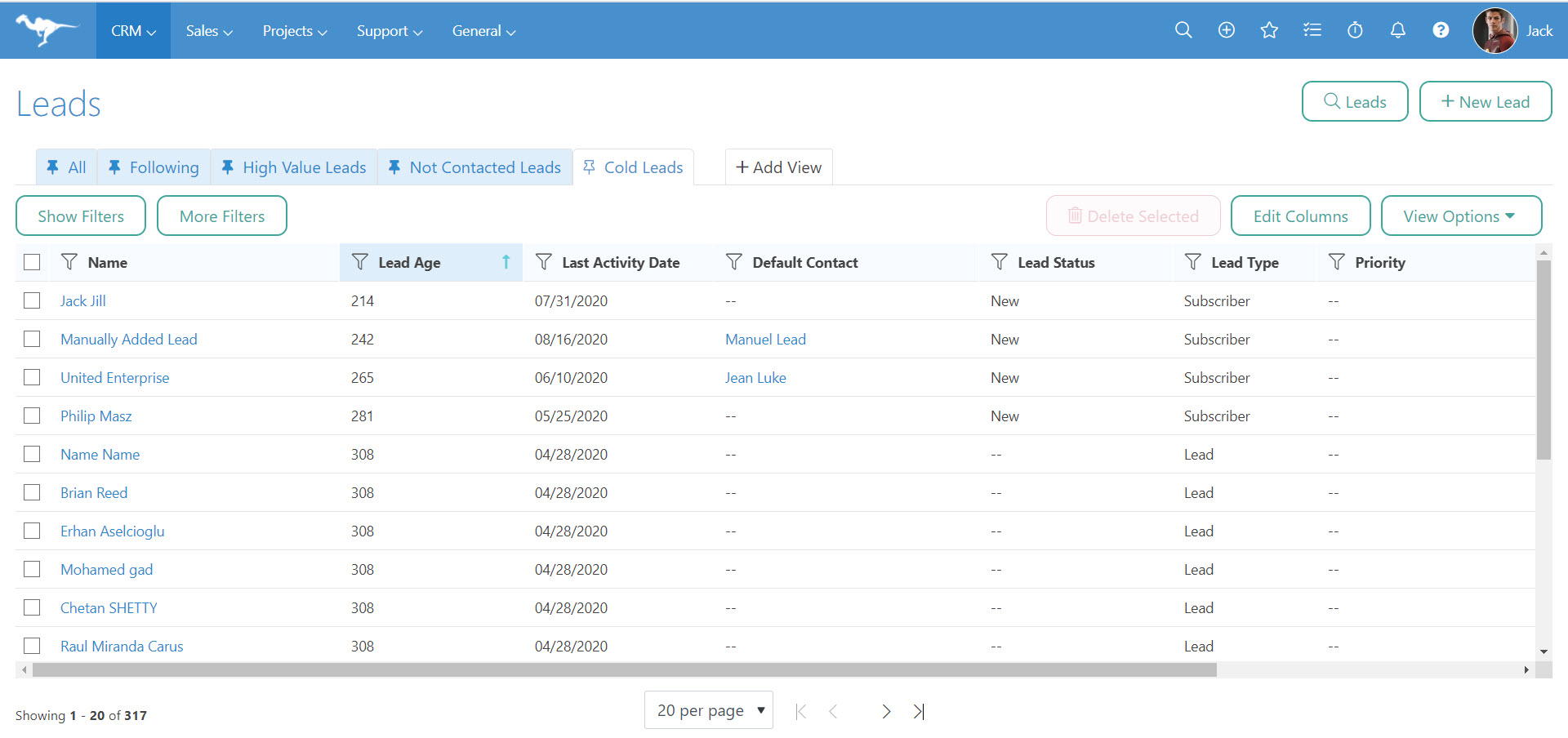Open favorites star icon
The image size is (1568, 738).
tap(1269, 30)
